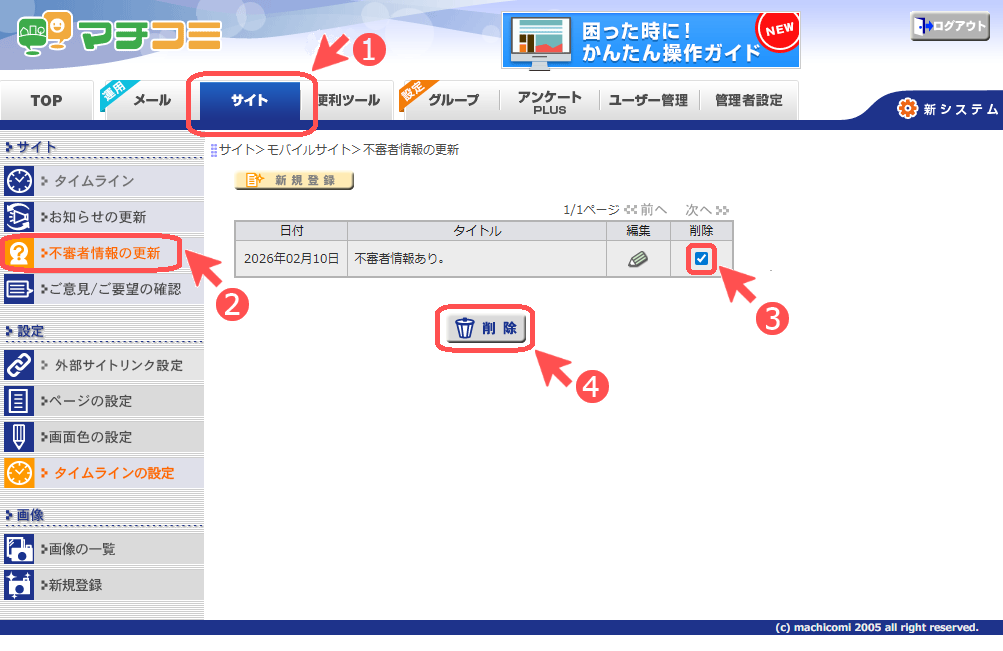Uncheck the delete checkbox for 不審者情報あり
The width and height of the screenshot is (1003, 651).
pyautogui.click(x=702, y=259)
